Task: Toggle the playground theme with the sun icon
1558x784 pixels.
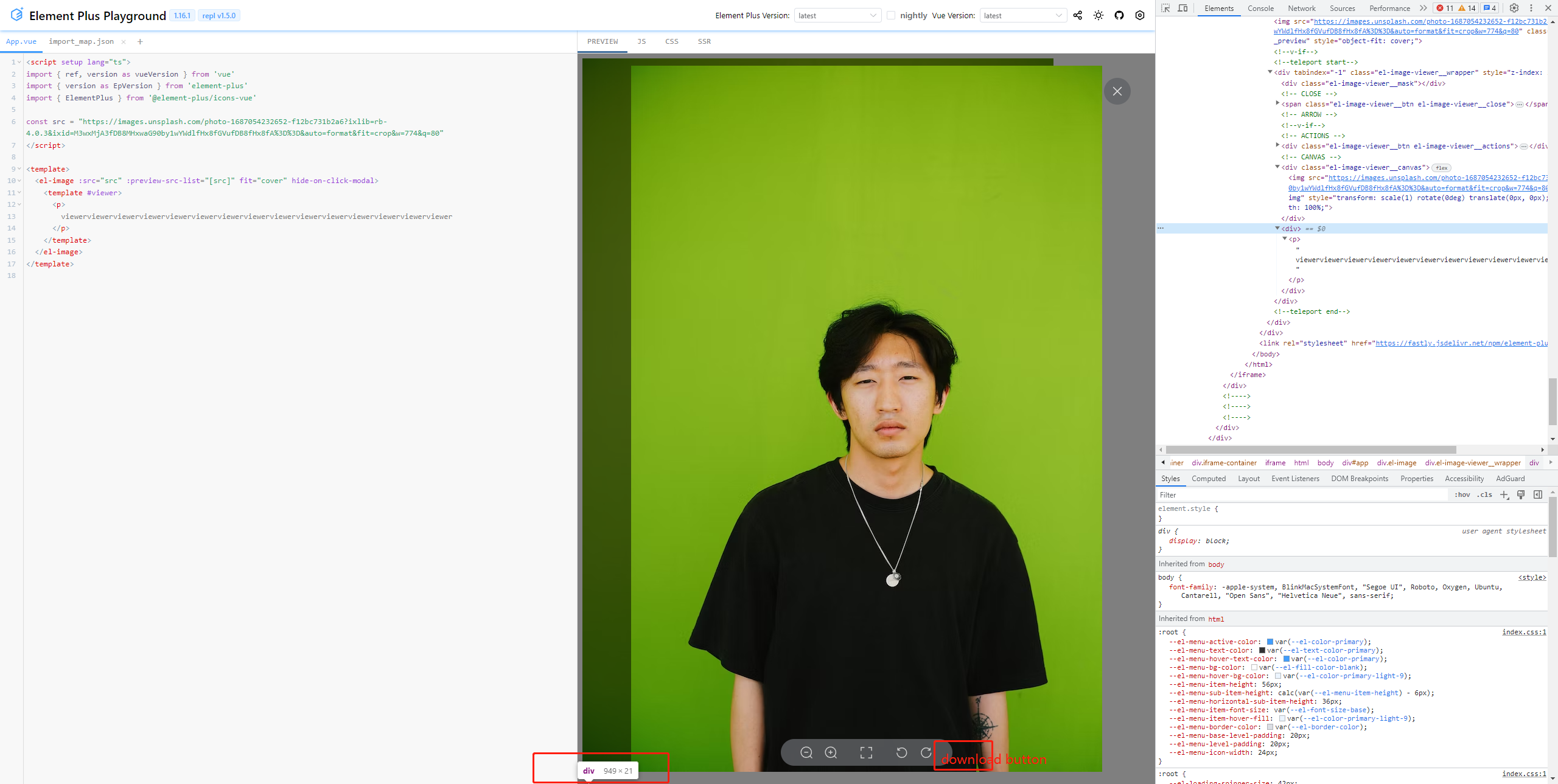Action: coord(1099,15)
